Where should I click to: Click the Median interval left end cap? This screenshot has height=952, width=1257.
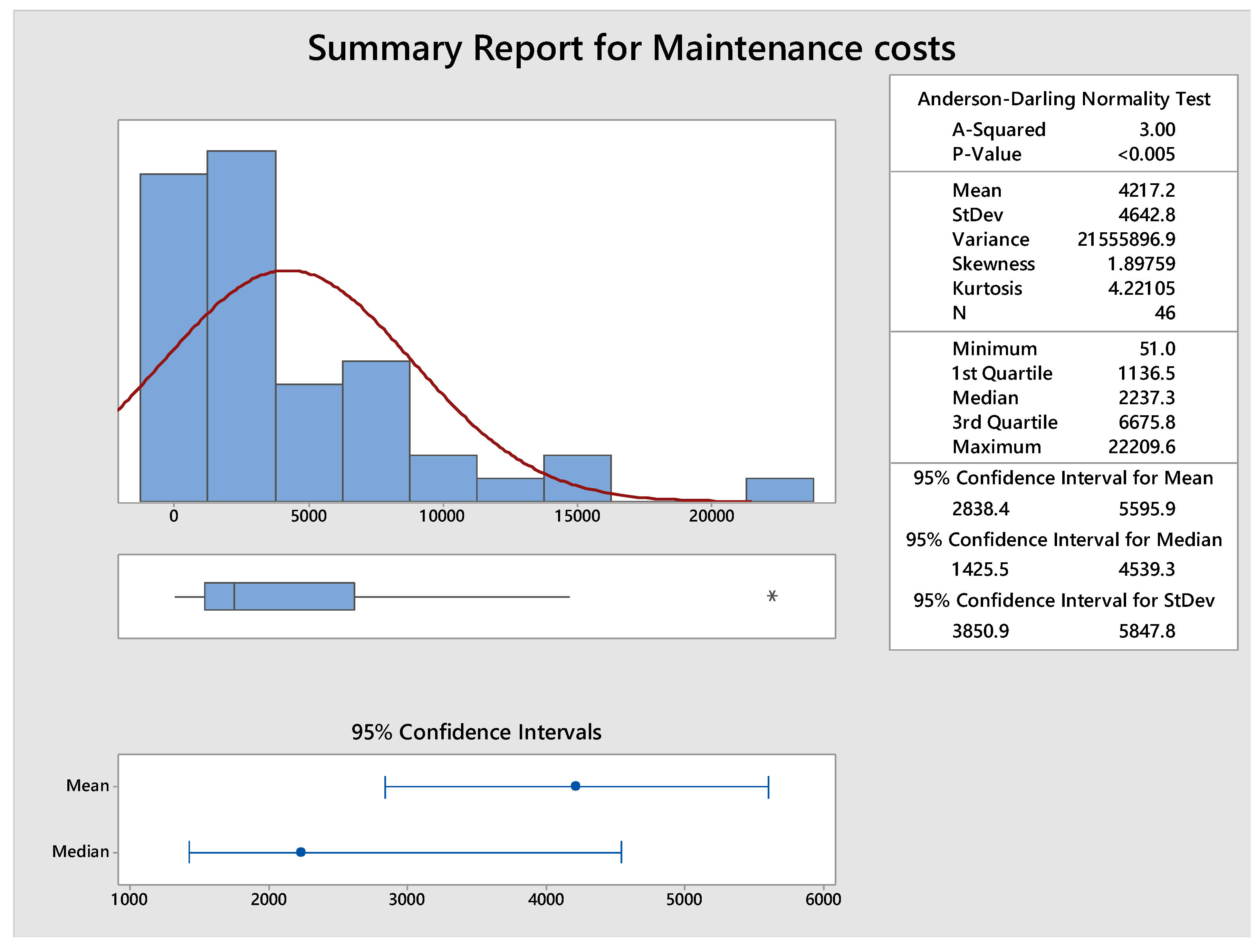(x=189, y=852)
